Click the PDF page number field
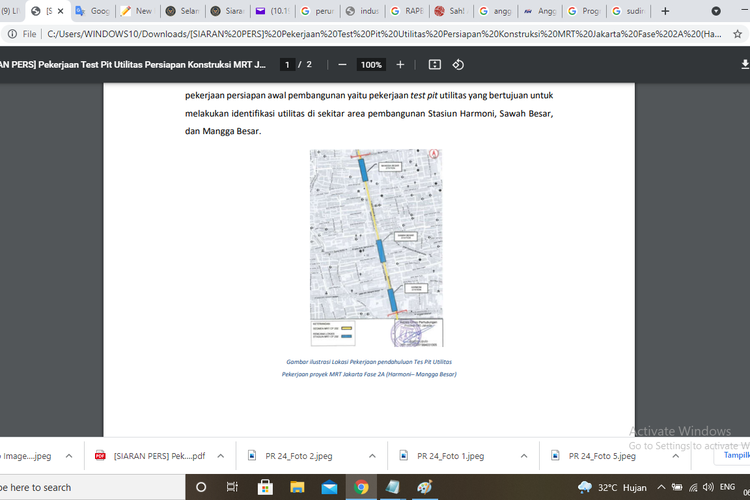The image size is (750, 500). click(x=288, y=64)
